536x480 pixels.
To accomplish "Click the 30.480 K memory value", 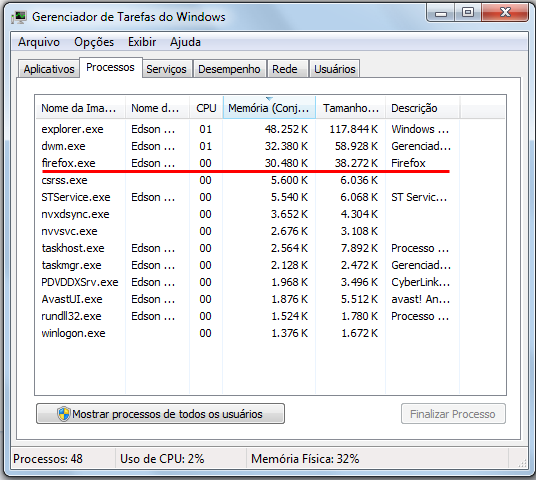I will [286, 163].
